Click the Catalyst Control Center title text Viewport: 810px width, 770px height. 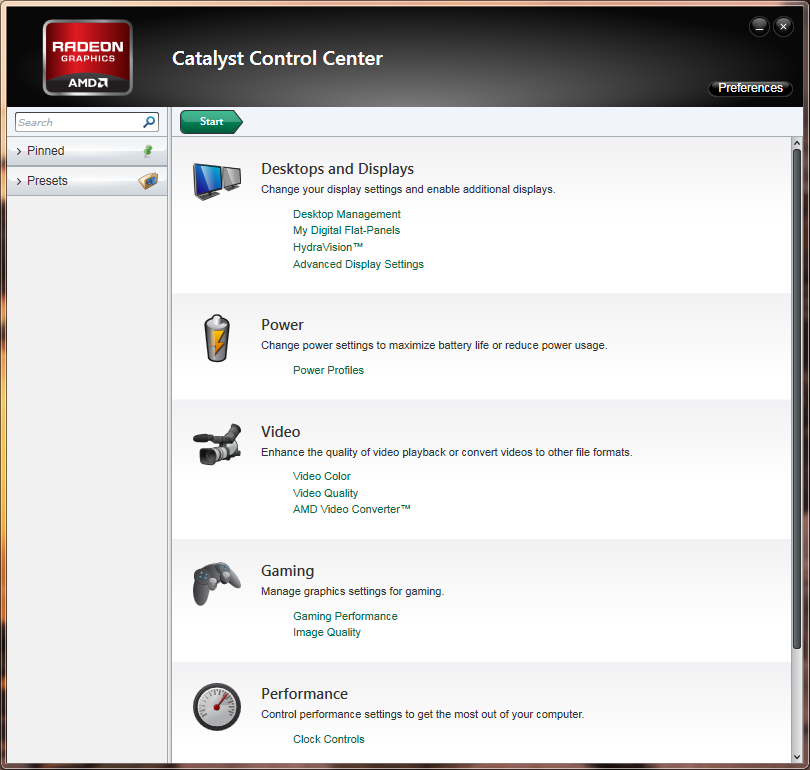click(x=277, y=58)
